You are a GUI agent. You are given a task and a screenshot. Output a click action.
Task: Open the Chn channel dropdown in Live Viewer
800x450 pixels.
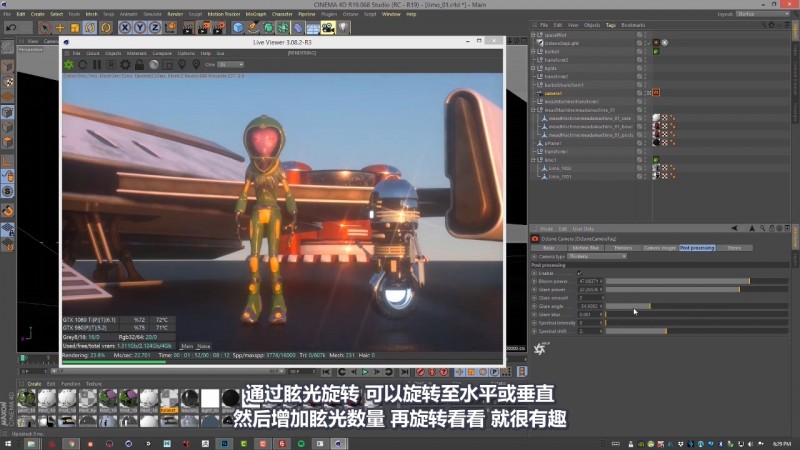pos(231,65)
